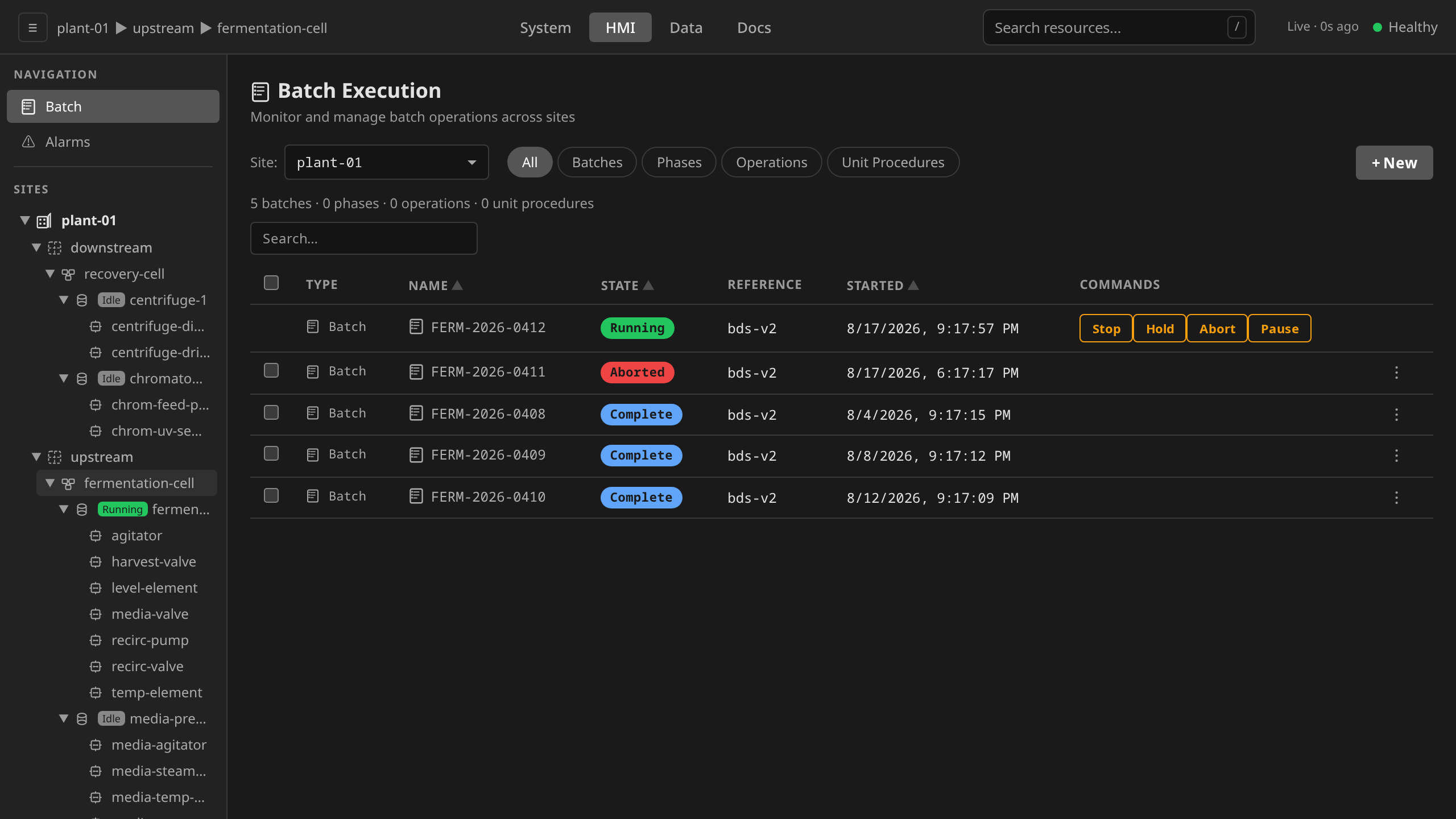Select media-valve in the tree

tap(150, 614)
